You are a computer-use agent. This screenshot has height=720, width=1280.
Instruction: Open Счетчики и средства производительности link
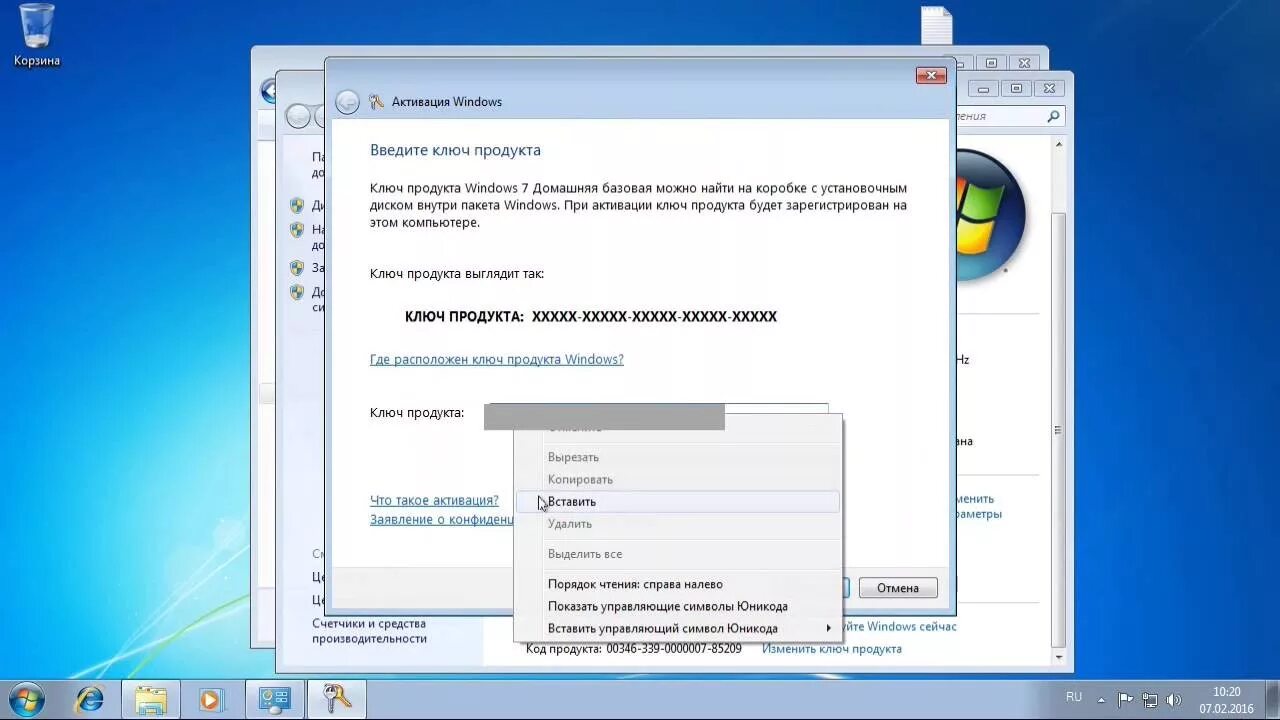[x=369, y=631]
